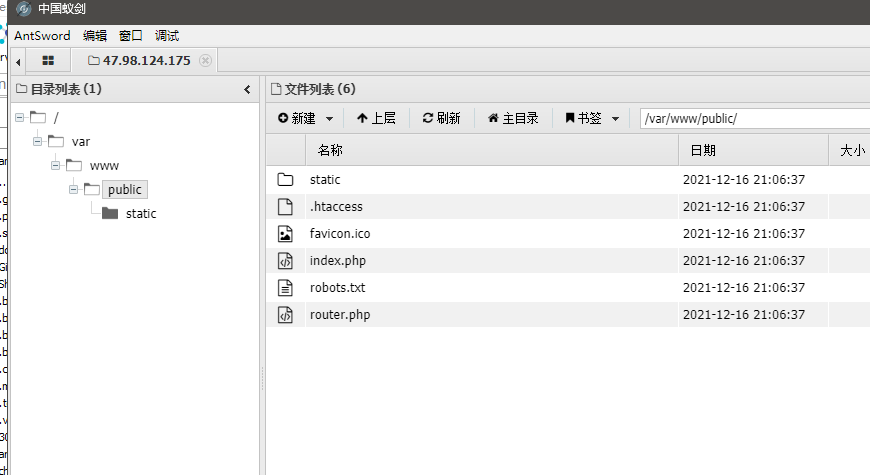Image resolution: width=870 pixels, height=475 pixels.
Task: Select the index.php code file icon
Action: tap(285, 261)
